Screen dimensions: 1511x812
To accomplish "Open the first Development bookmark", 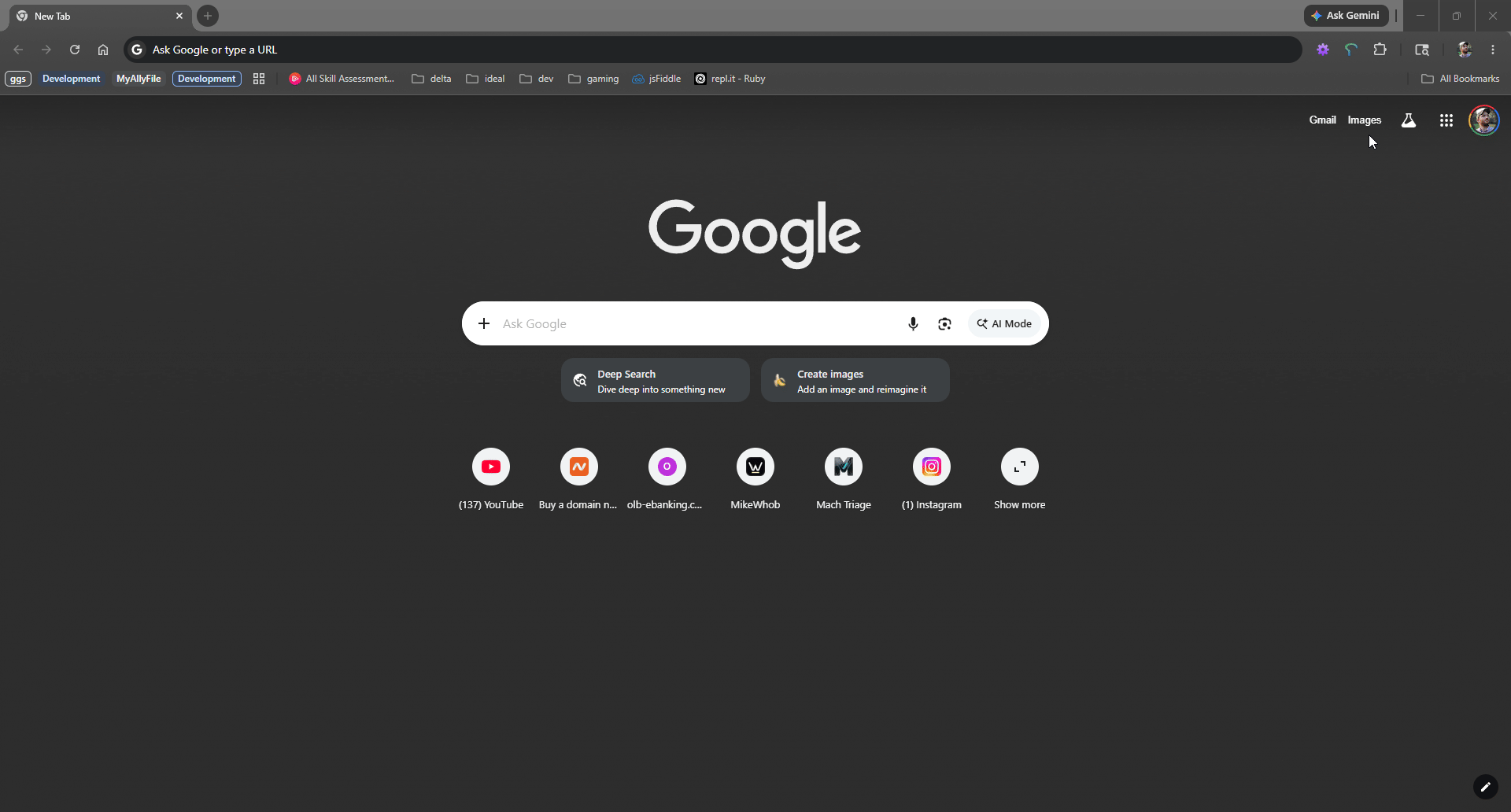I will click(71, 79).
